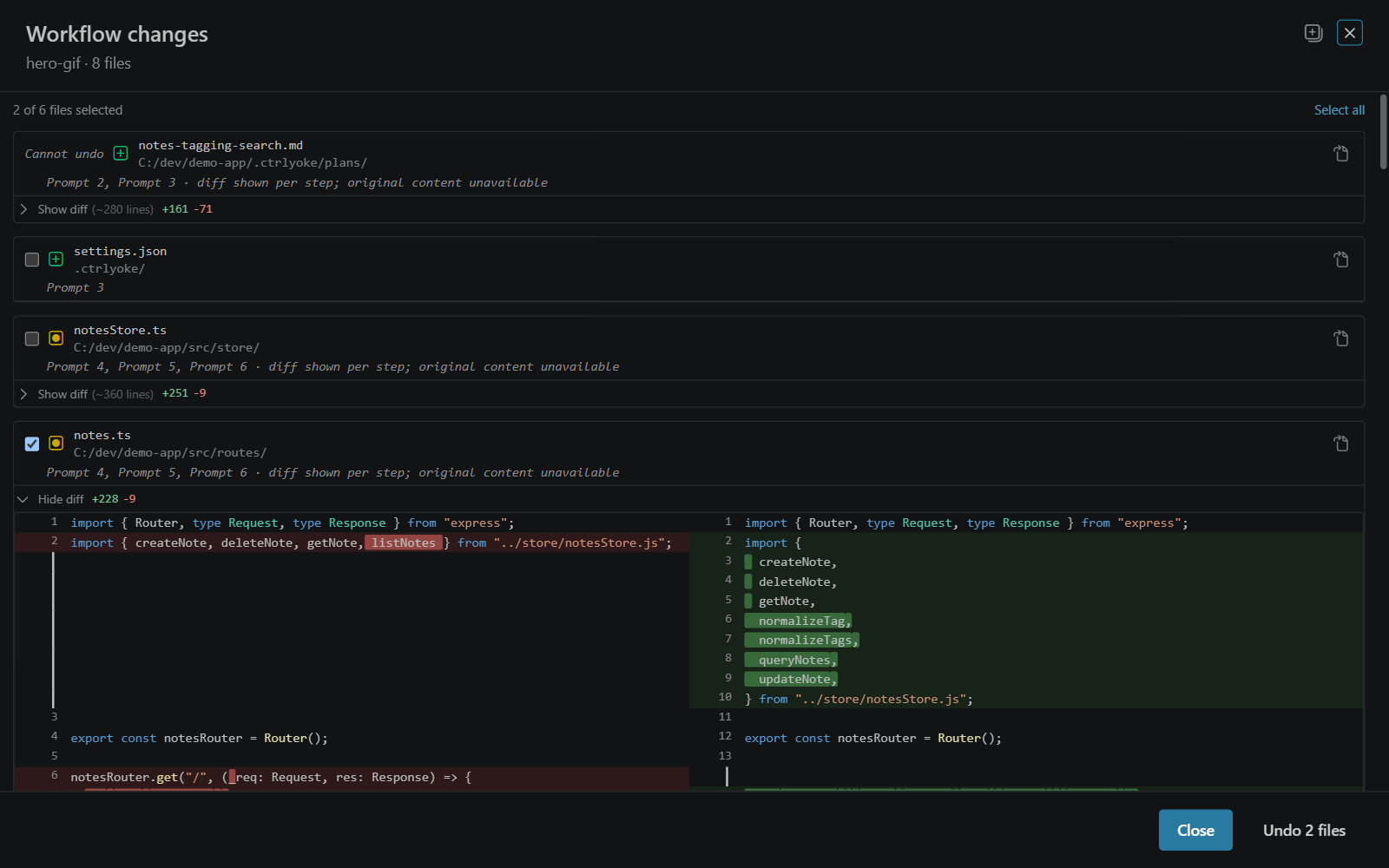Click the path C:/dev/demo-app/src/store/
Image resolution: width=1389 pixels, height=868 pixels.
click(x=167, y=347)
